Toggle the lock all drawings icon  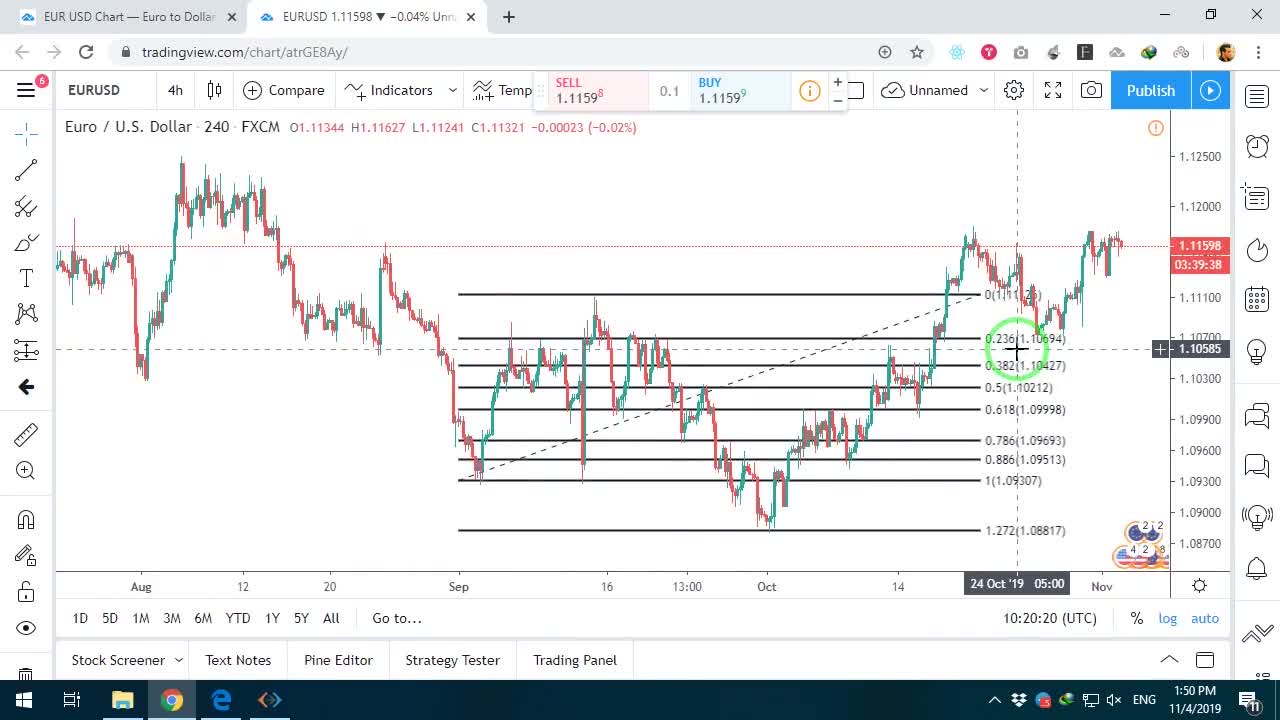point(26,592)
